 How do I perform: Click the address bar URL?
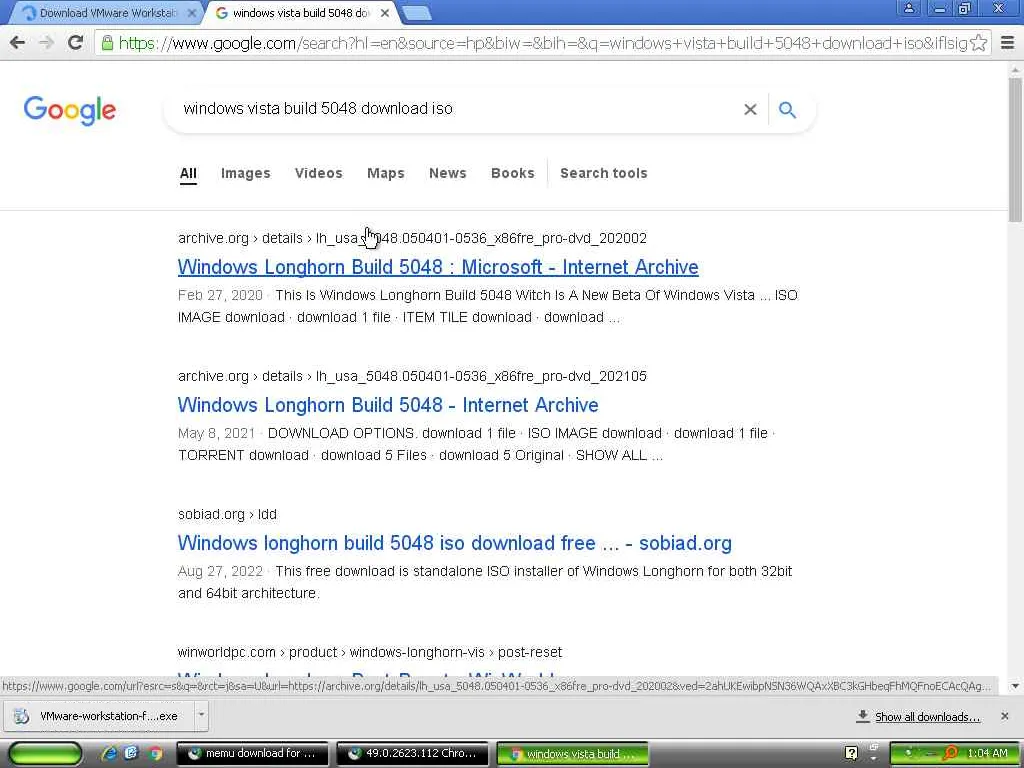(x=542, y=43)
